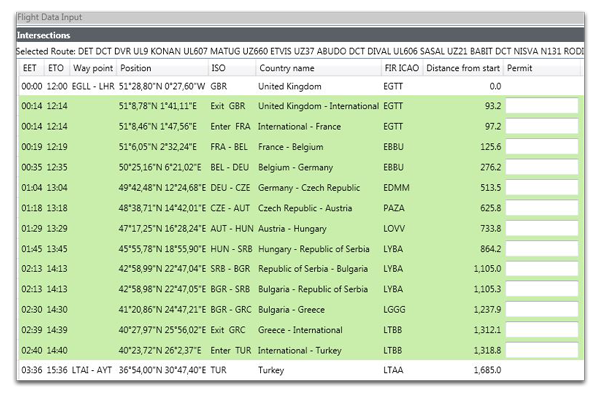Click Permit field for International - France row

point(542,126)
